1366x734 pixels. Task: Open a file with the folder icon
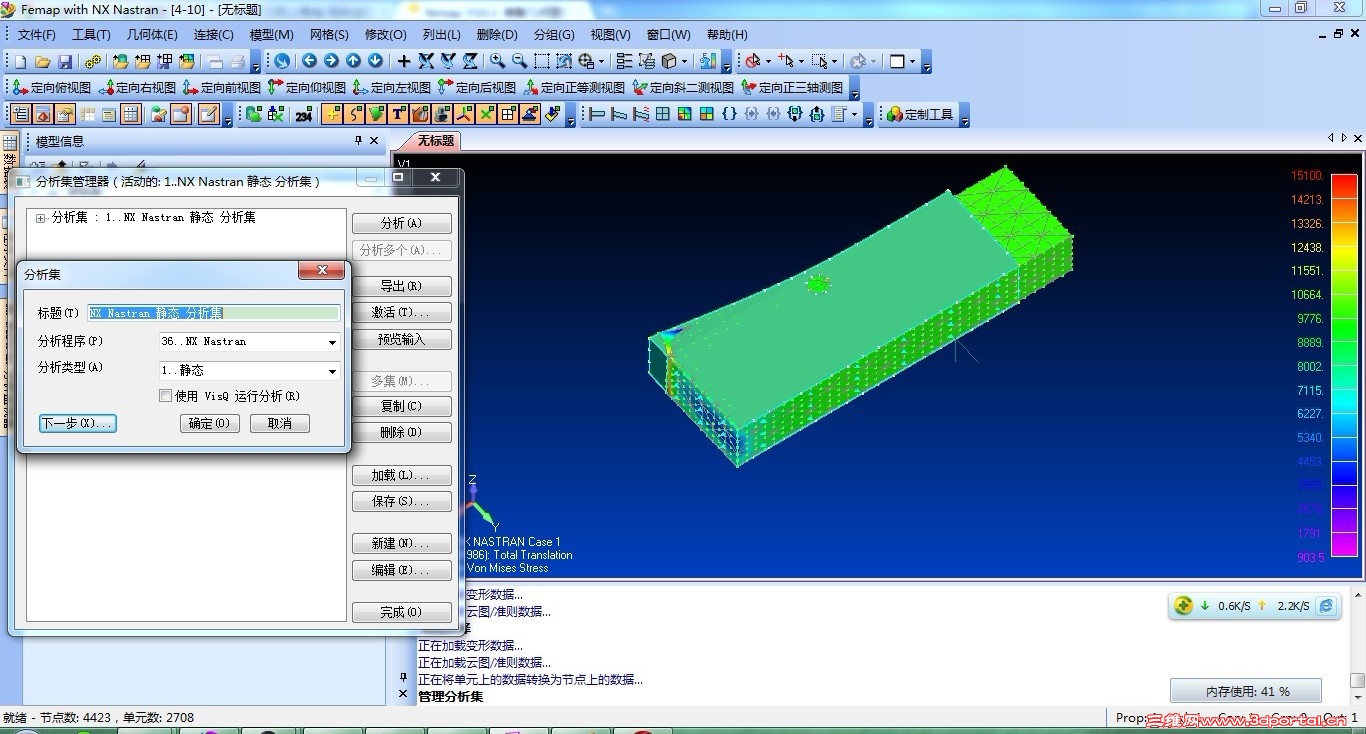pos(42,61)
